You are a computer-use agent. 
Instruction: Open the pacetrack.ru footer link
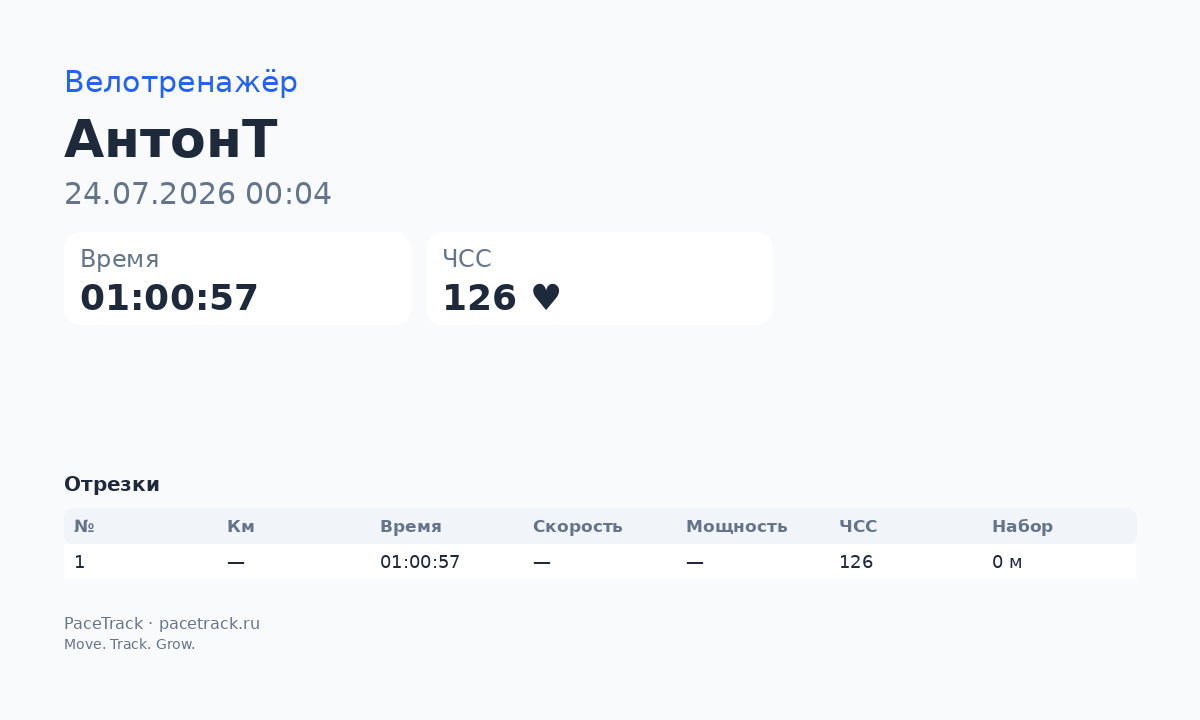pos(209,624)
